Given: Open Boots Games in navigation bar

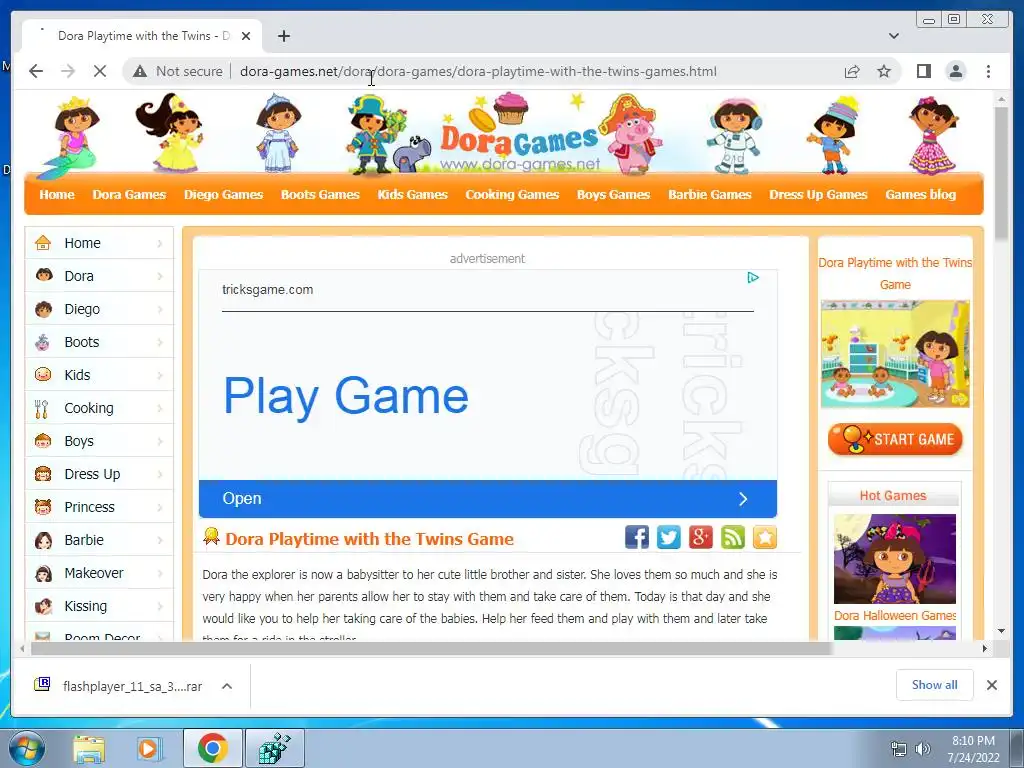Looking at the screenshot, I should tap(320, 195).
